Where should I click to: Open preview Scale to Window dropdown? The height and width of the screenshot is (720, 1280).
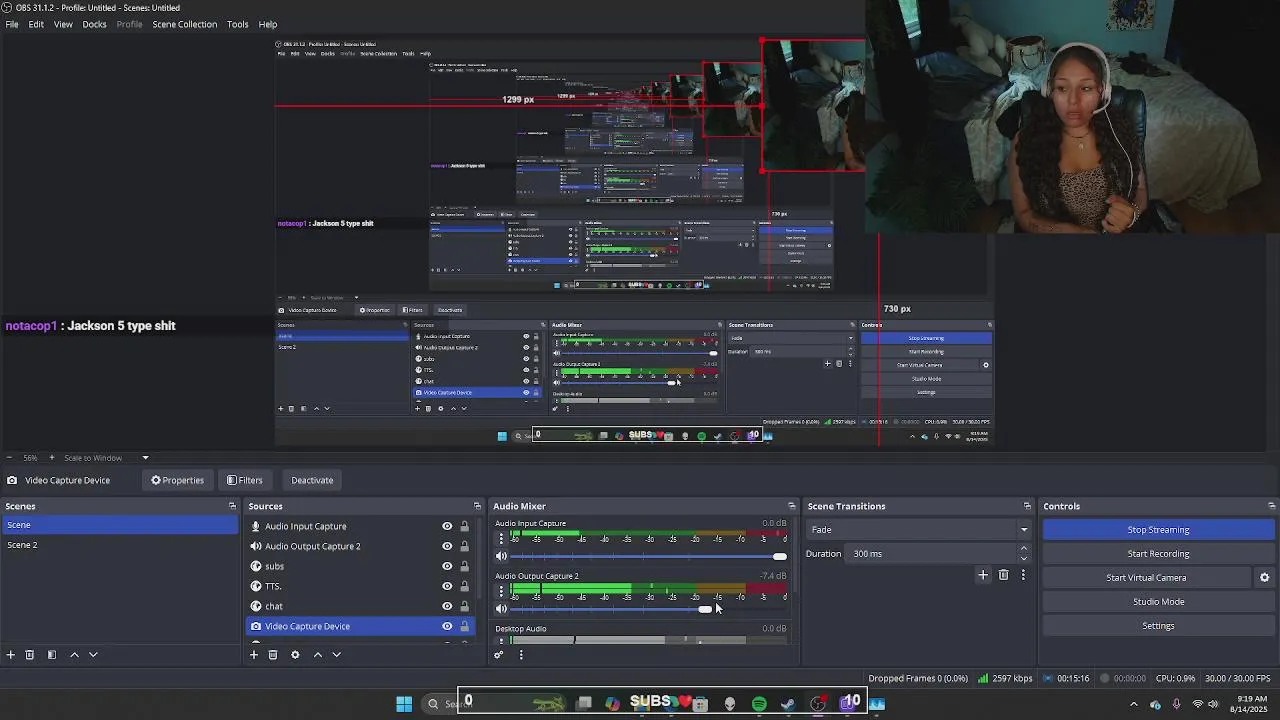[x=107, y=458]
